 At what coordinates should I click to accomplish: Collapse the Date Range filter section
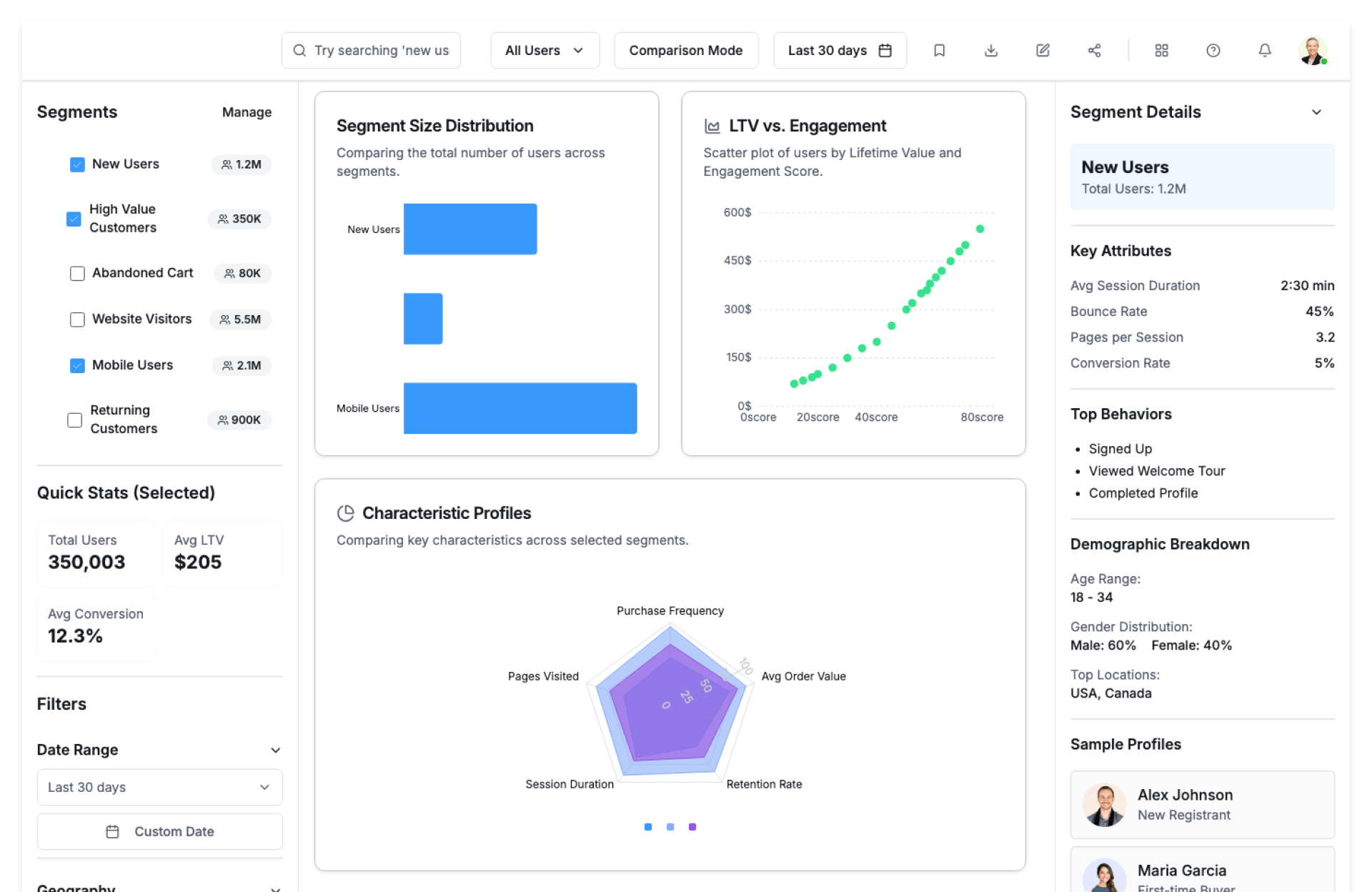point(275,750)
